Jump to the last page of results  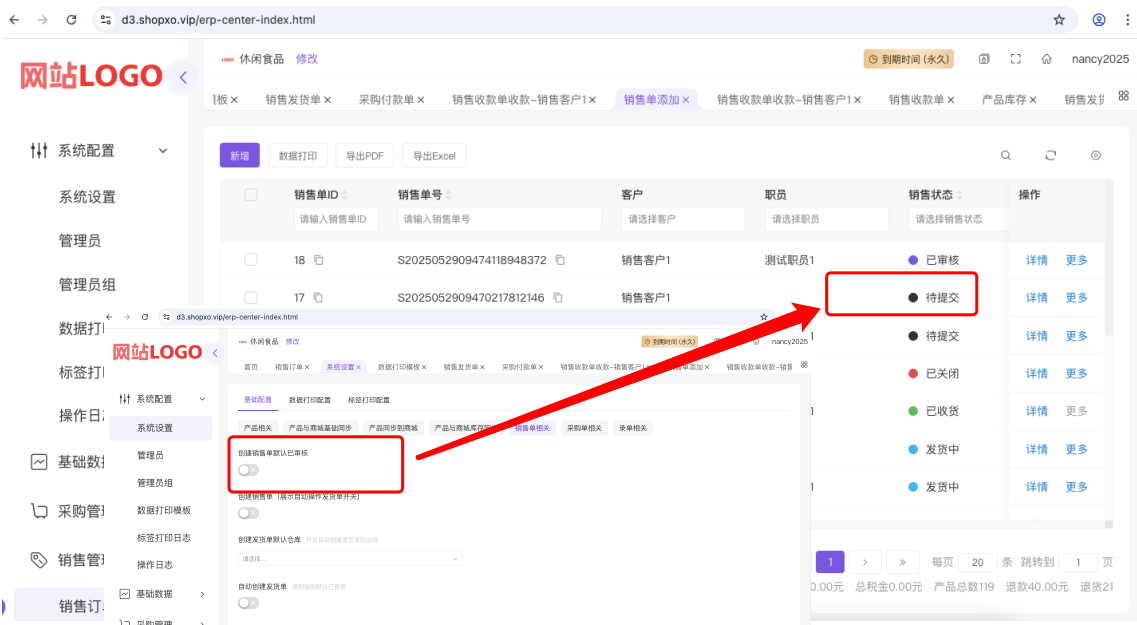[902, 562]
